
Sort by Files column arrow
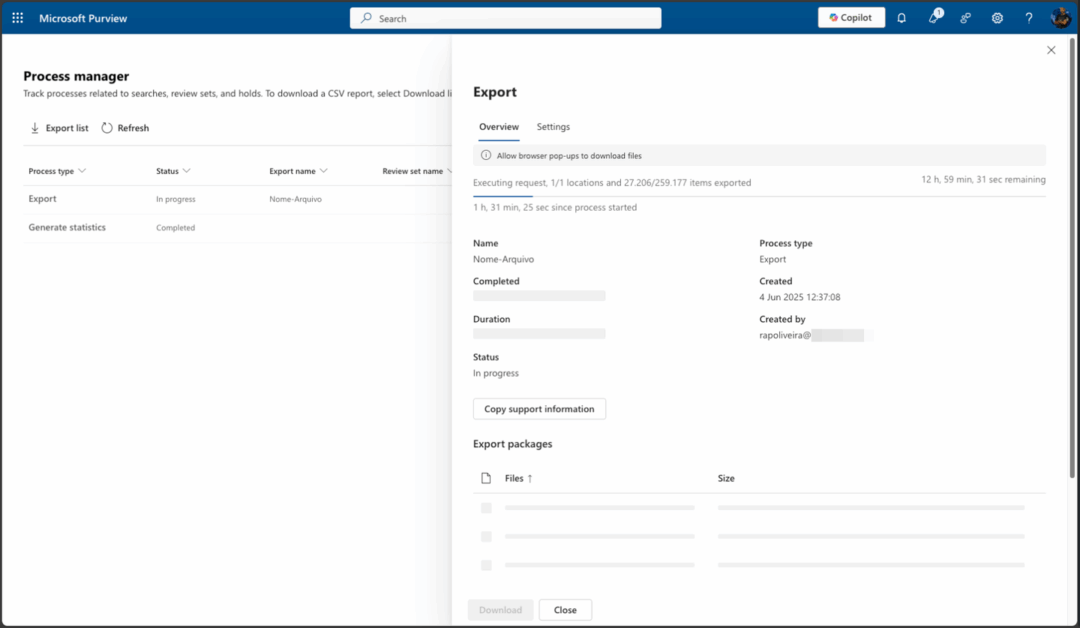pos(530,479)
